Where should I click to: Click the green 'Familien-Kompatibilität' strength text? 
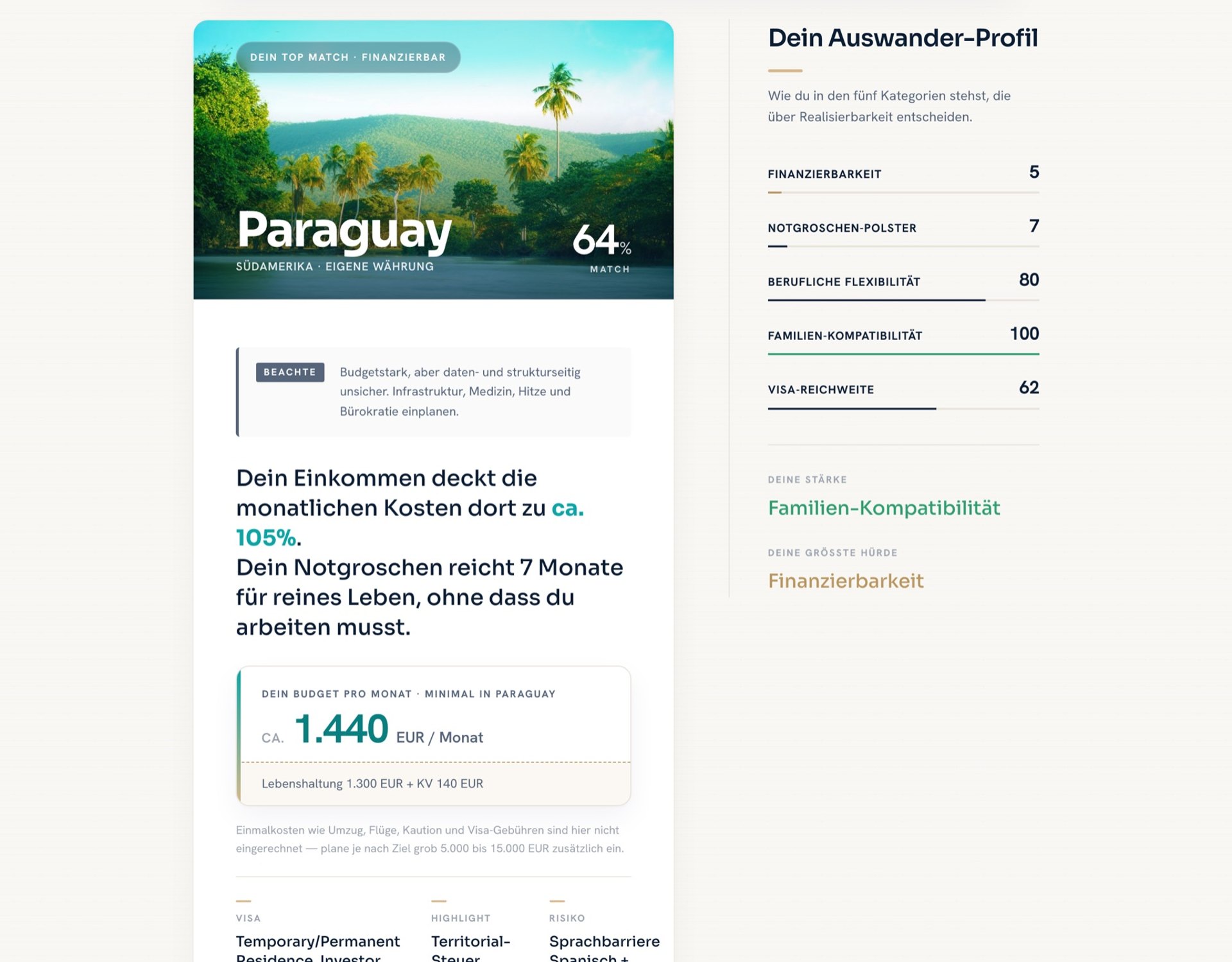click(884, 508)
